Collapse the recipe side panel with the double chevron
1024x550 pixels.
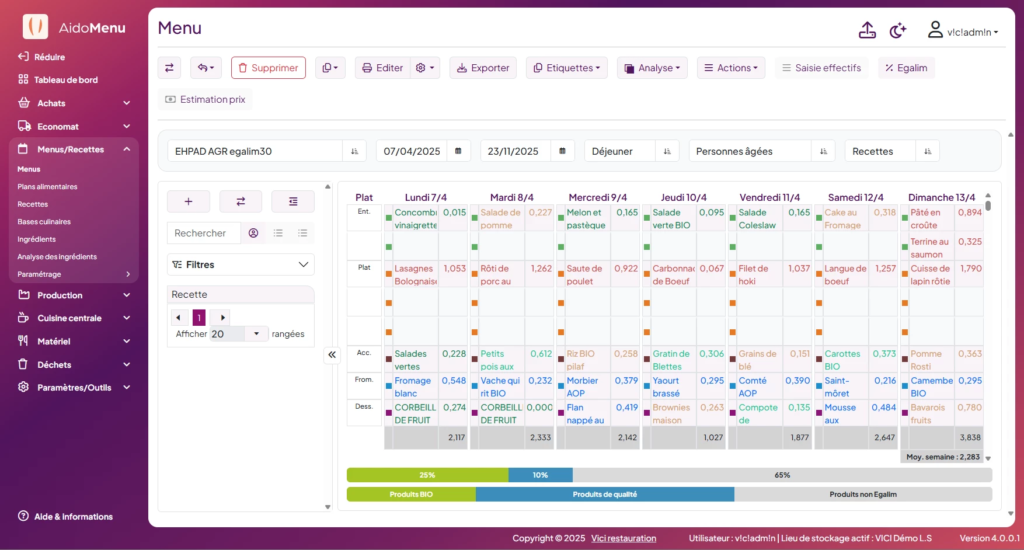[x=332, y=355]
